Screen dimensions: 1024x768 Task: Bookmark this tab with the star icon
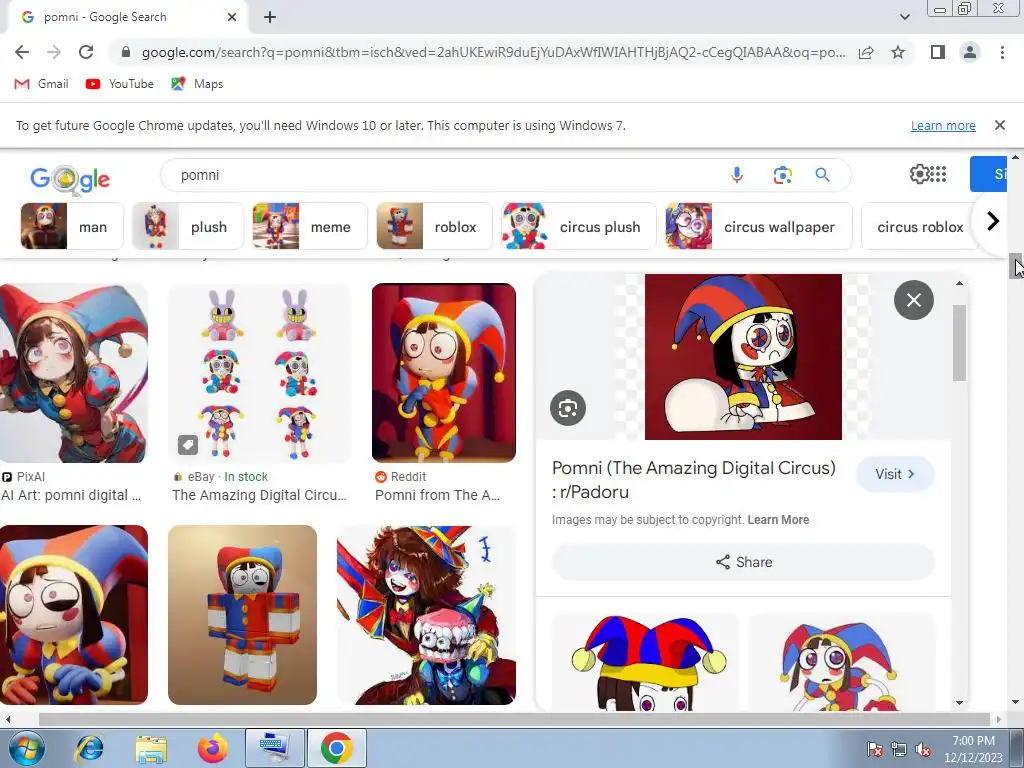coord(898,52)
